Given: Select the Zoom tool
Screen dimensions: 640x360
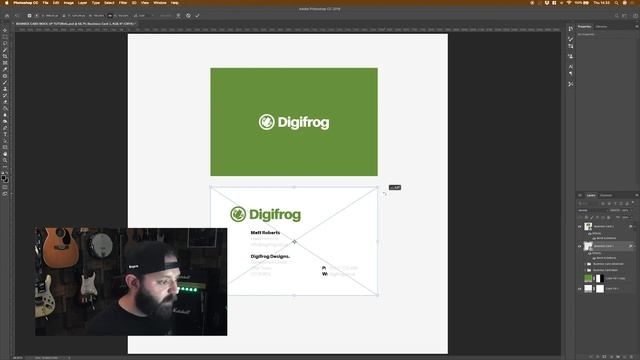Looking at the screenshot, I should click(5, 160).
